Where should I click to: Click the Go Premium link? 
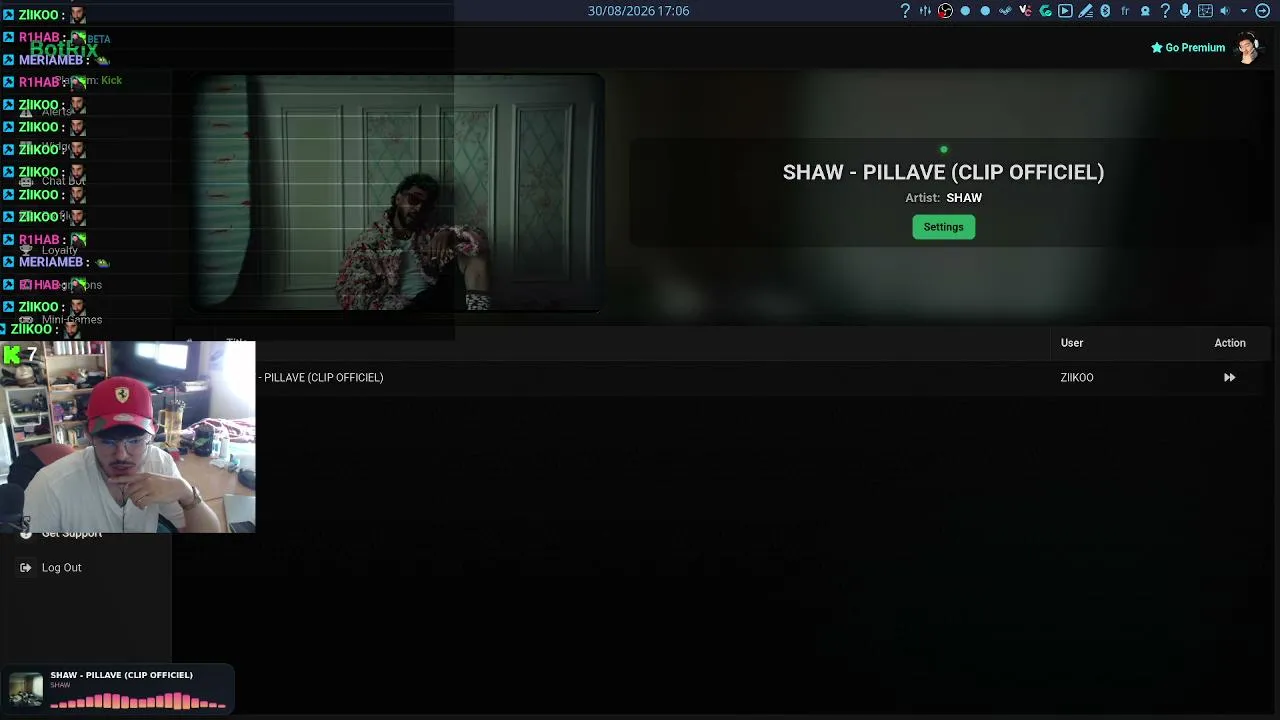(1188, 48)
